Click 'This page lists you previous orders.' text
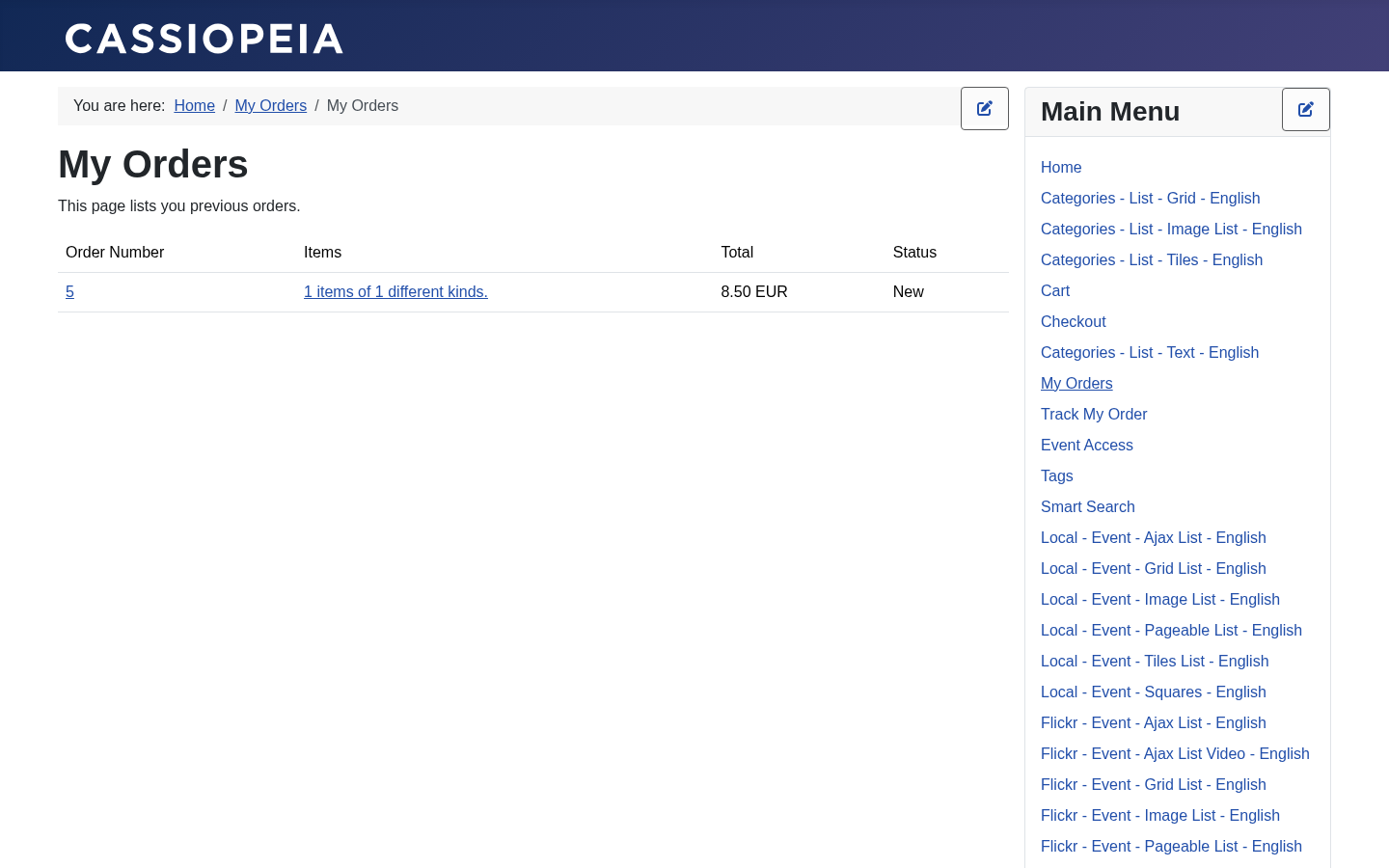The height and width of the screenshot is (868, 1389). coord(179,206)
